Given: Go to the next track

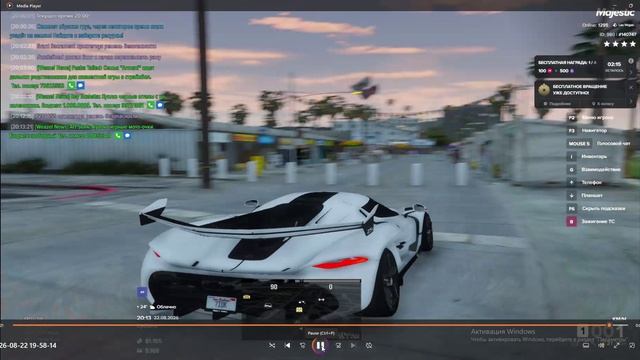Looking at the screenshot, I should click(353, 345).
